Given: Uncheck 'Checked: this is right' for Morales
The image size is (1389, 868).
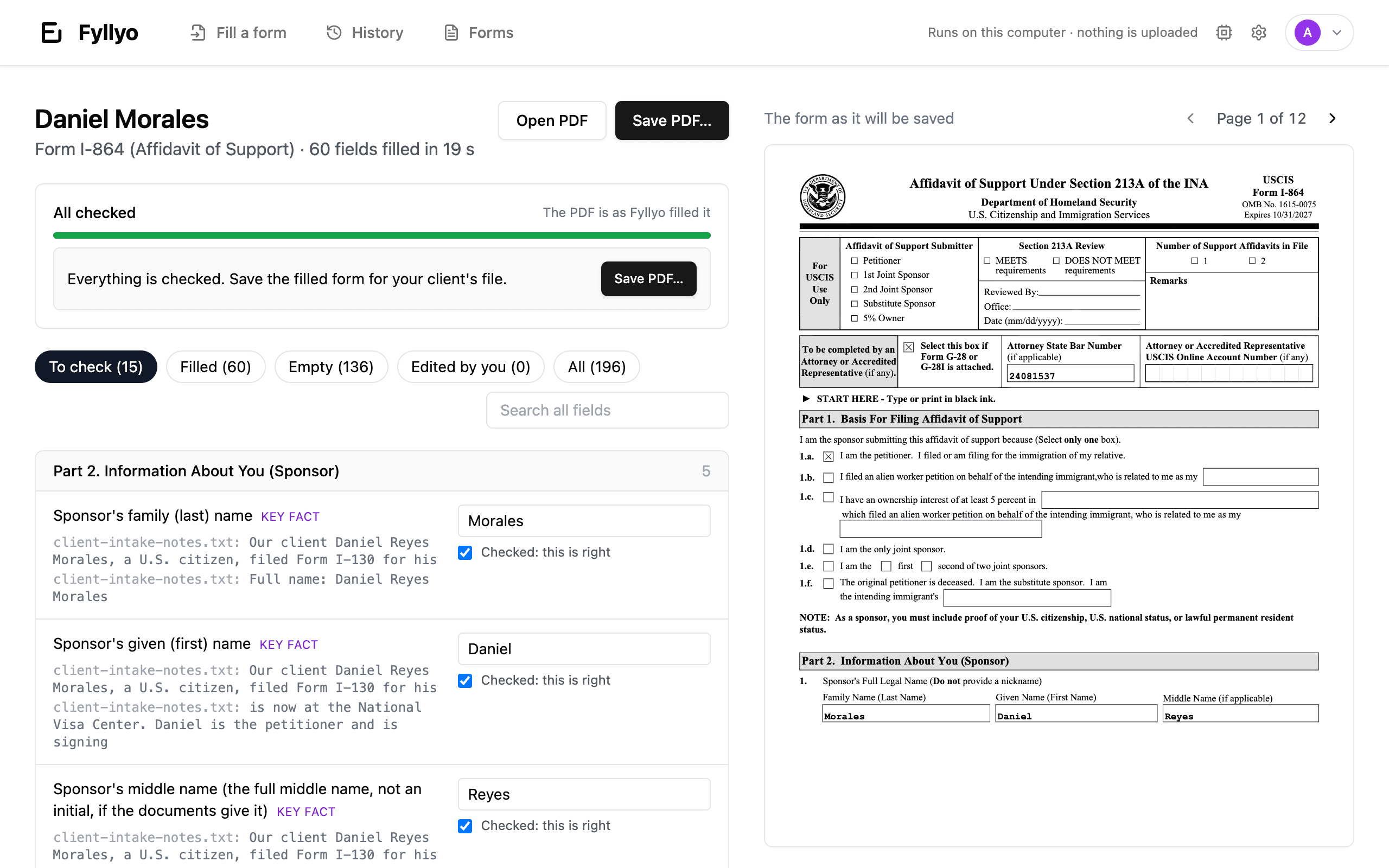Looking at the screenshot, I should click(x=465, y=552).
